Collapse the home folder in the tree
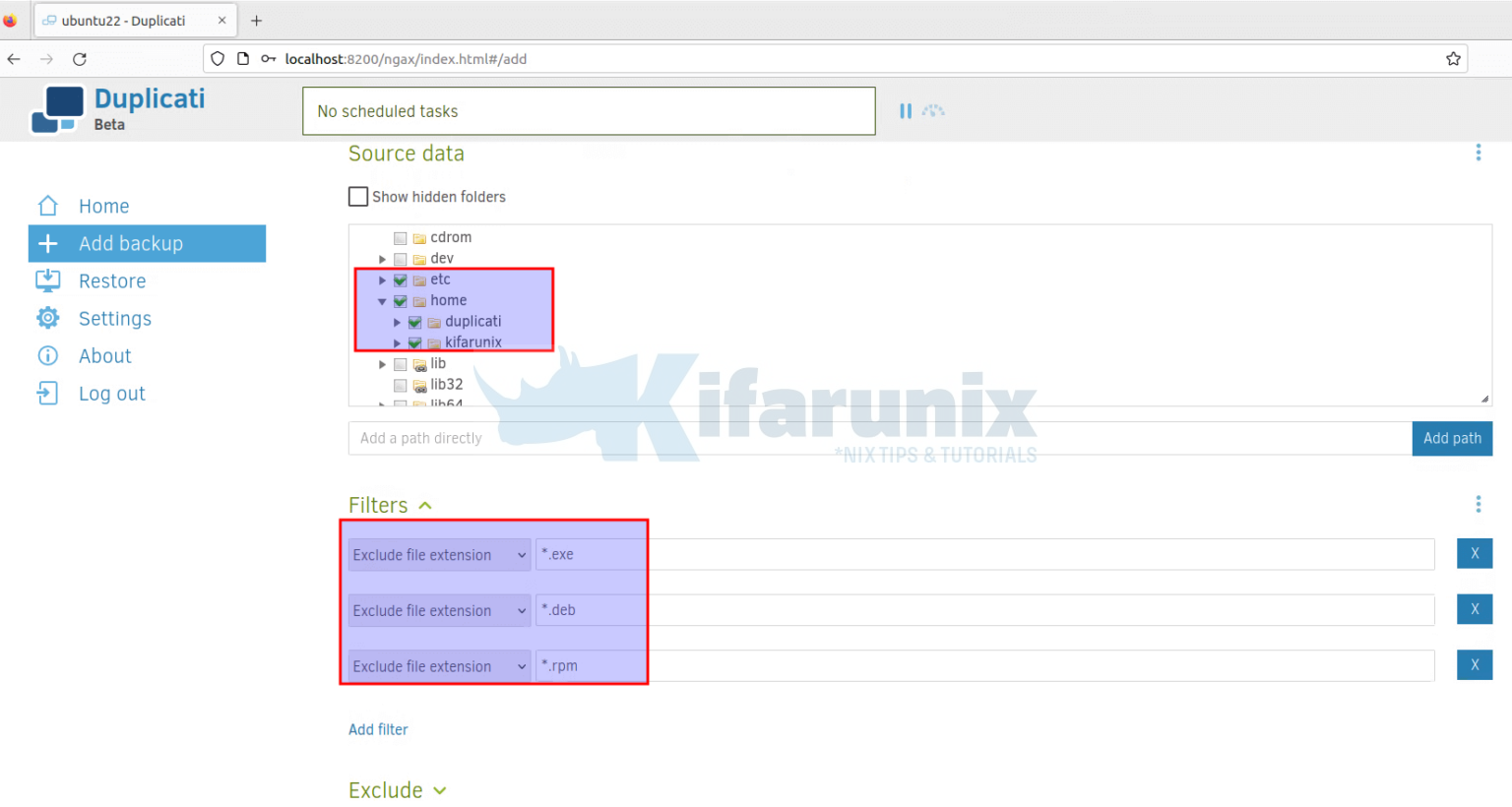The height and width of the screenshot is (807, 1512). tap(382, 300)
